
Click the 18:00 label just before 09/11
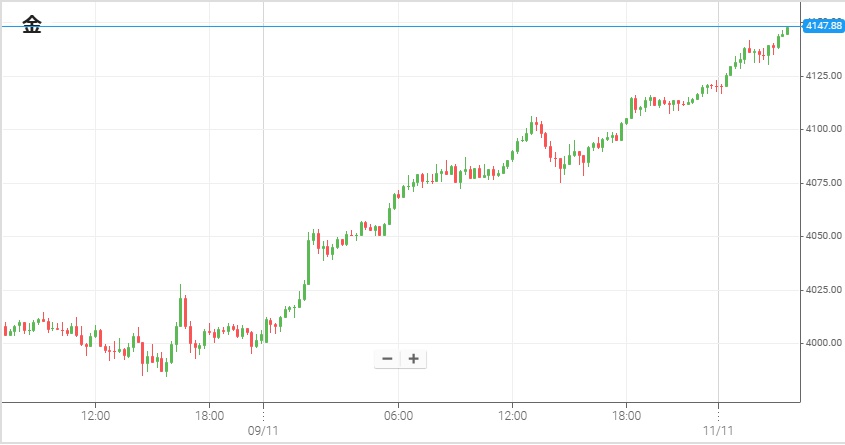[x=209, y=414]
